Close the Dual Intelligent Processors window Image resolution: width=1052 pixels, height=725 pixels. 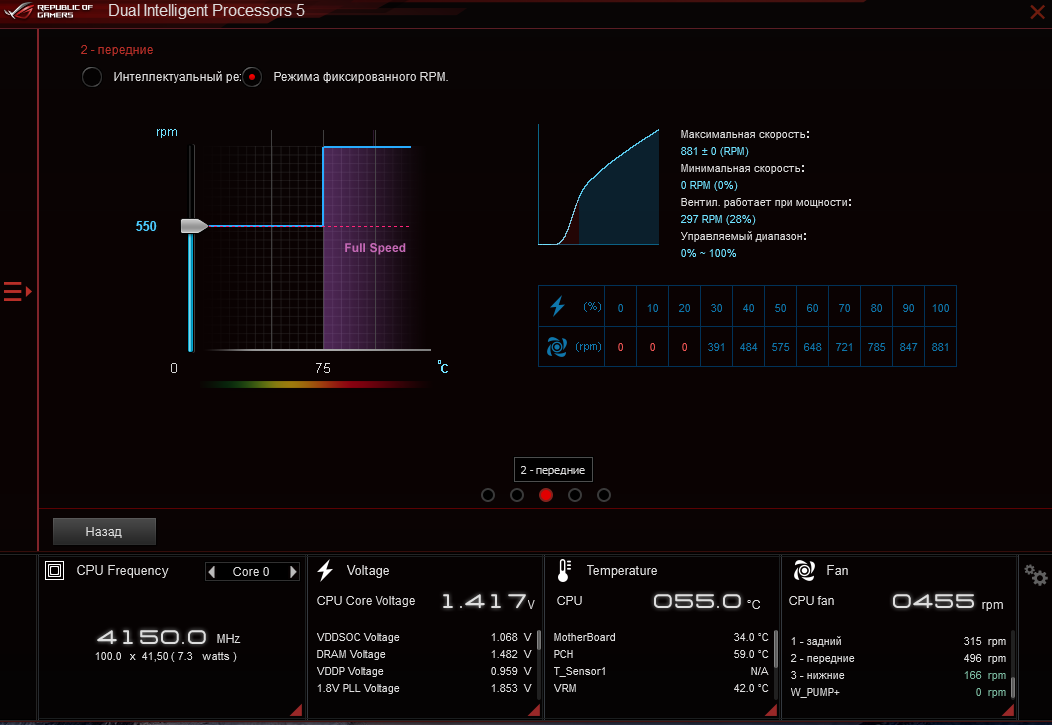[1037, 11]
